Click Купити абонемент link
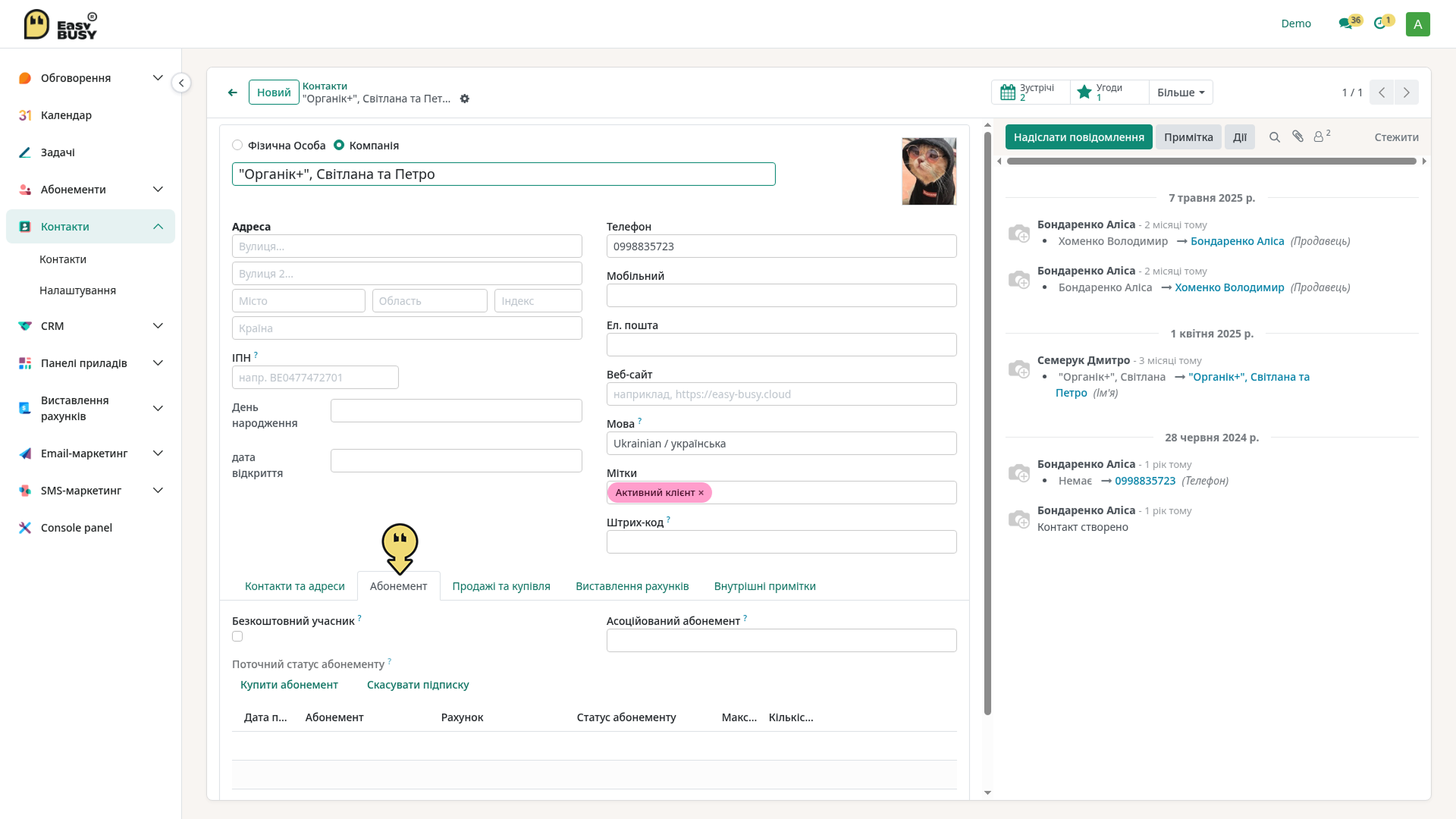The image size is (1456, 819). [289, 685]
